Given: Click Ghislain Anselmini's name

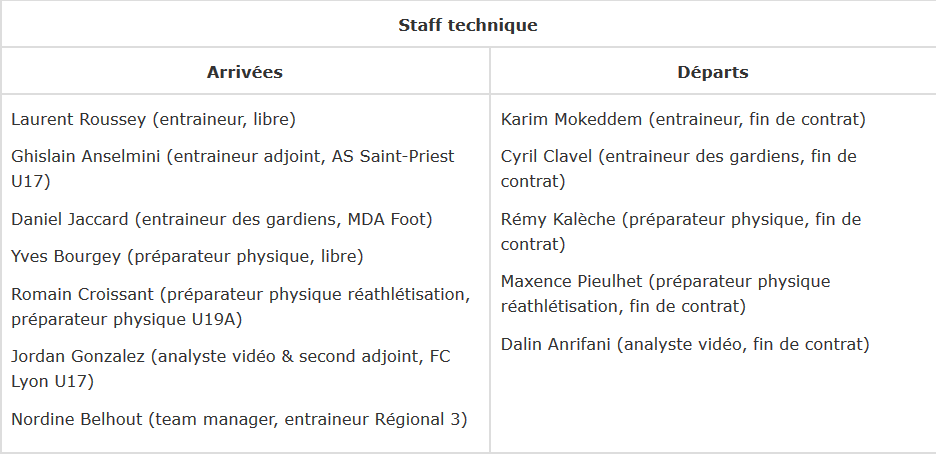Looking at the screenshot, I should pos(85,156).
